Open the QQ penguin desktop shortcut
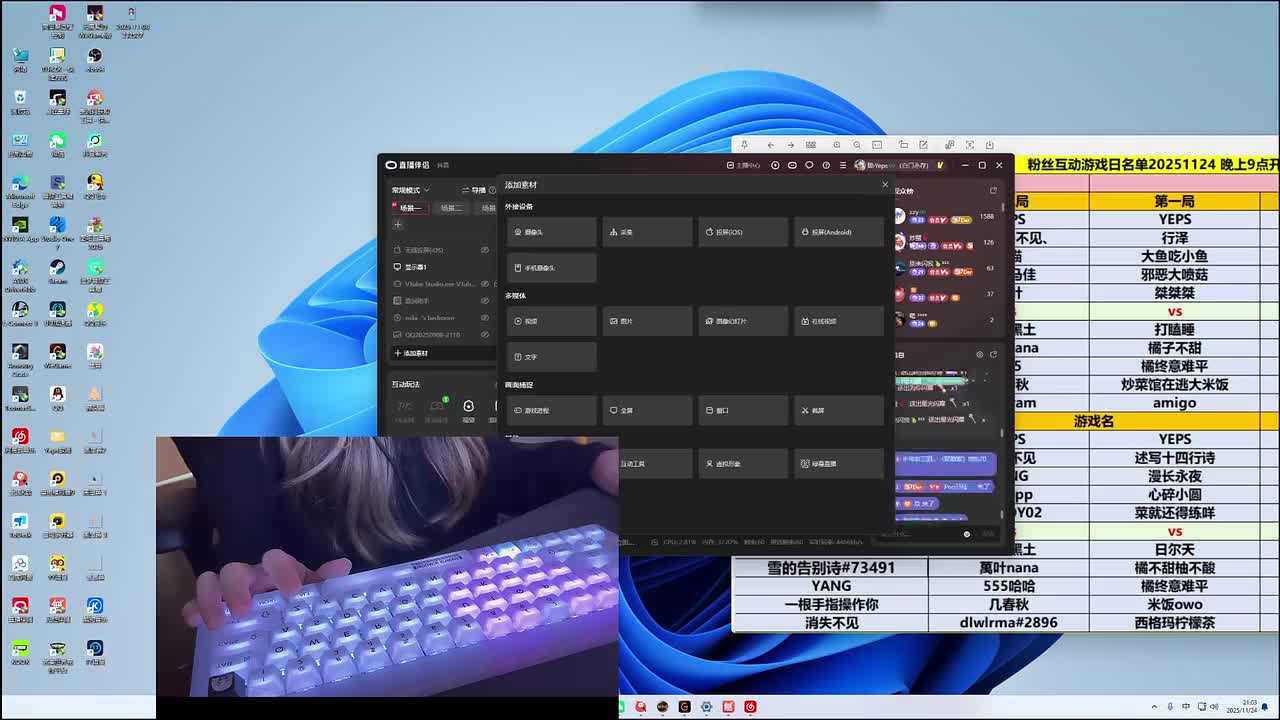This screenshot has height=720, width=1280. (x=58, y=397)
